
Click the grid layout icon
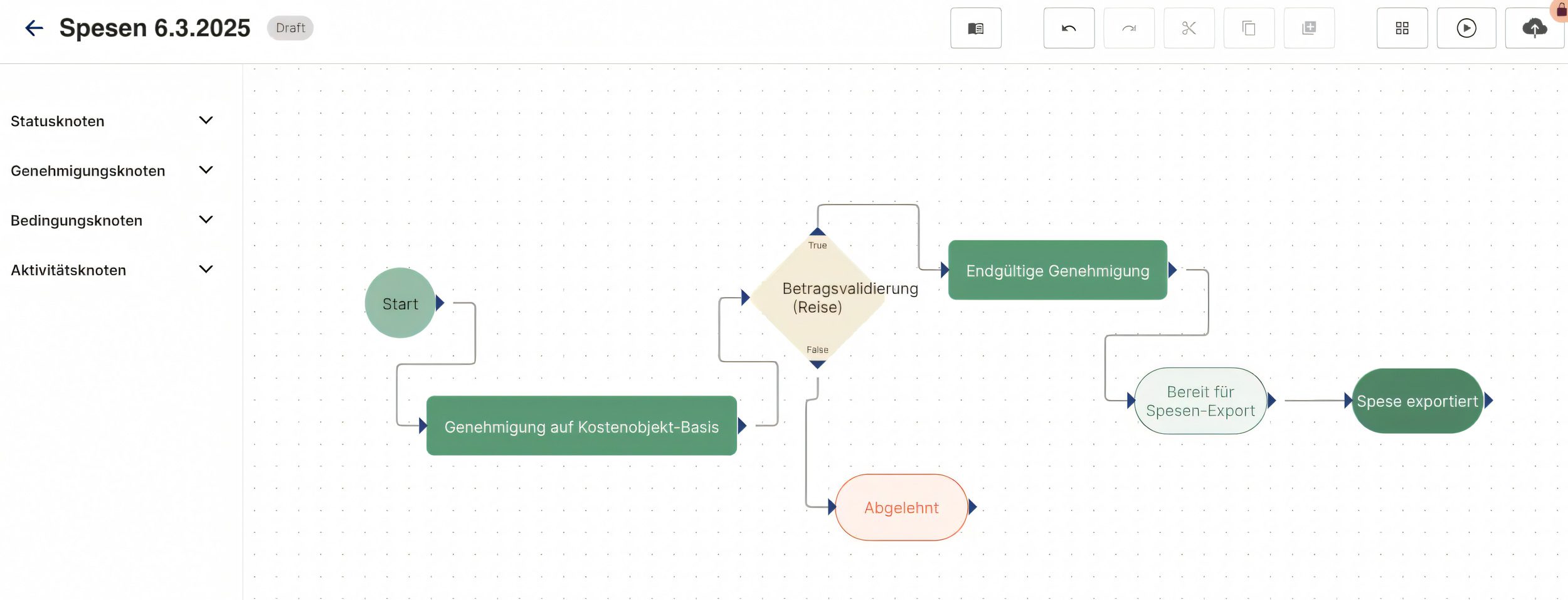(x=1402, y=28)
